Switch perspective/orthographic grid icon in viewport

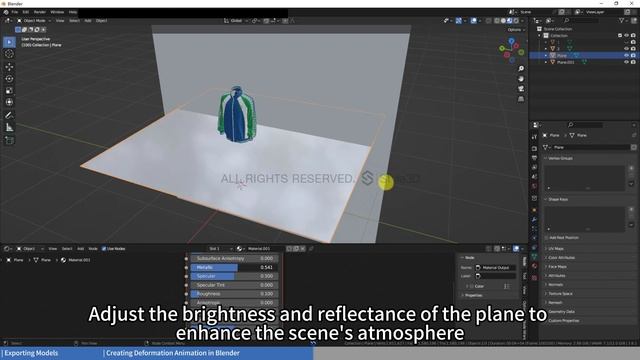(521, 99)
